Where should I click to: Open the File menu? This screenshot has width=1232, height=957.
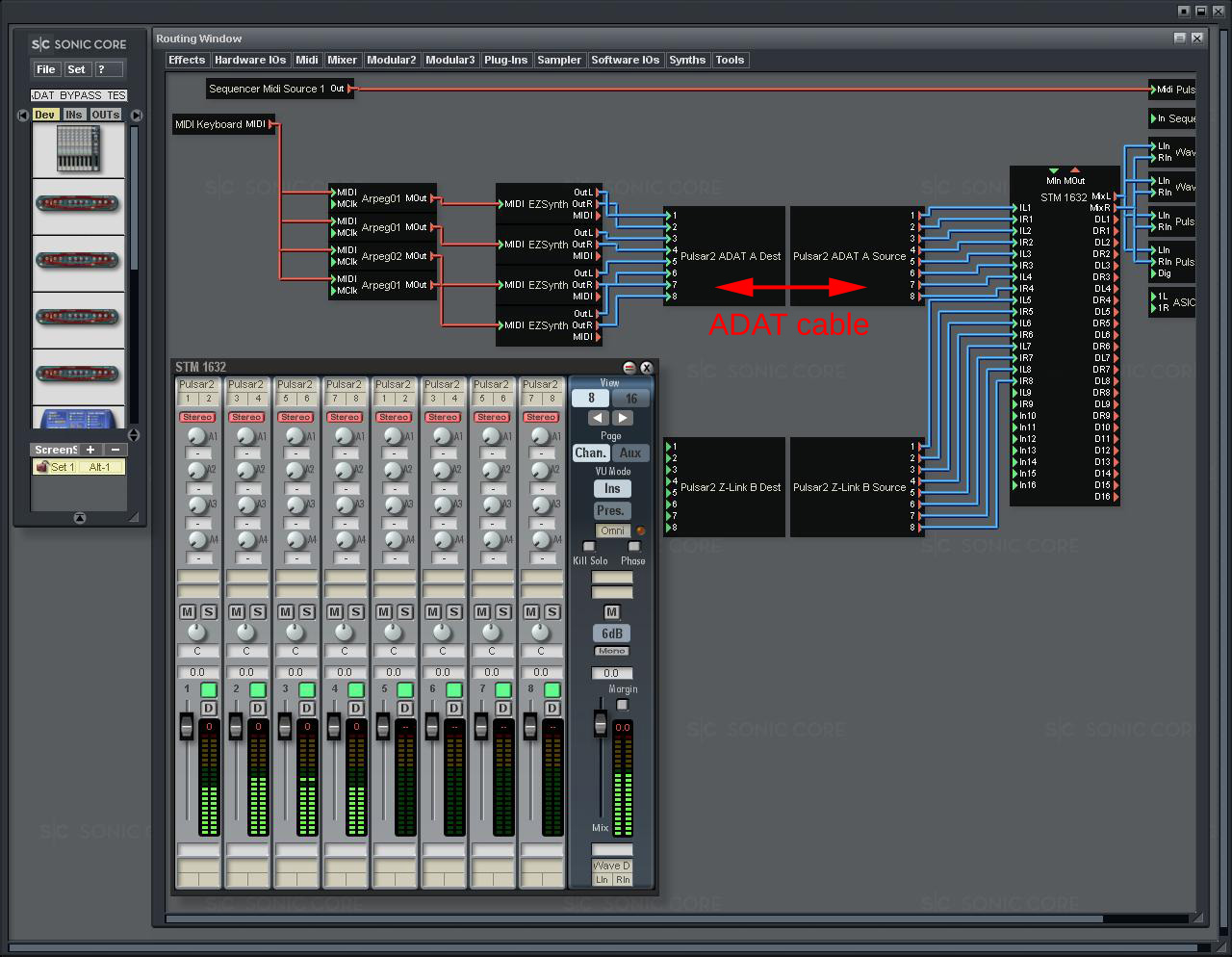coord(46,69)
